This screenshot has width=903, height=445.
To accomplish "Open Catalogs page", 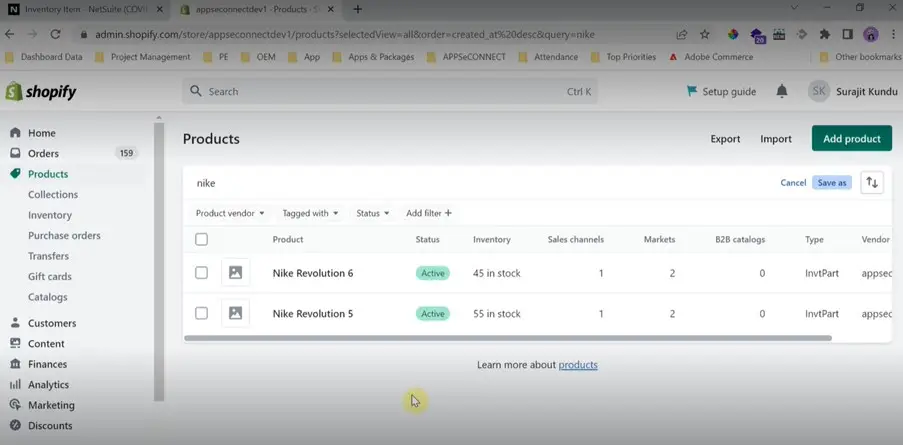I will 48,297.
